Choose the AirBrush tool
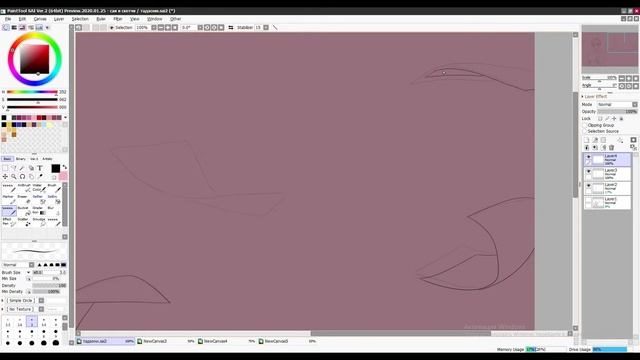This screenshot has height=360, width=640. tap(24, 188)
